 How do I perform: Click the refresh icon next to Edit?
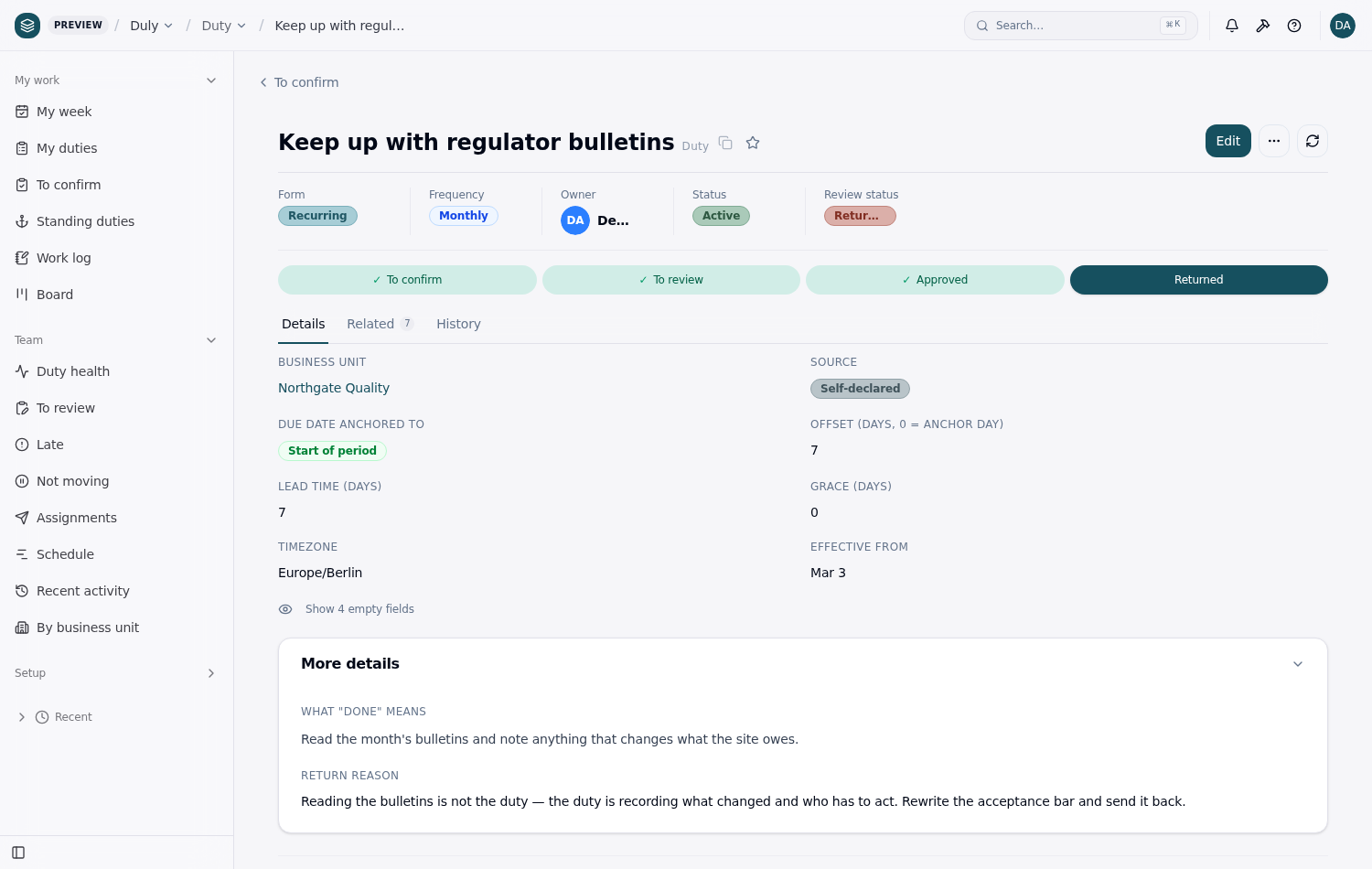[1313, 141]
